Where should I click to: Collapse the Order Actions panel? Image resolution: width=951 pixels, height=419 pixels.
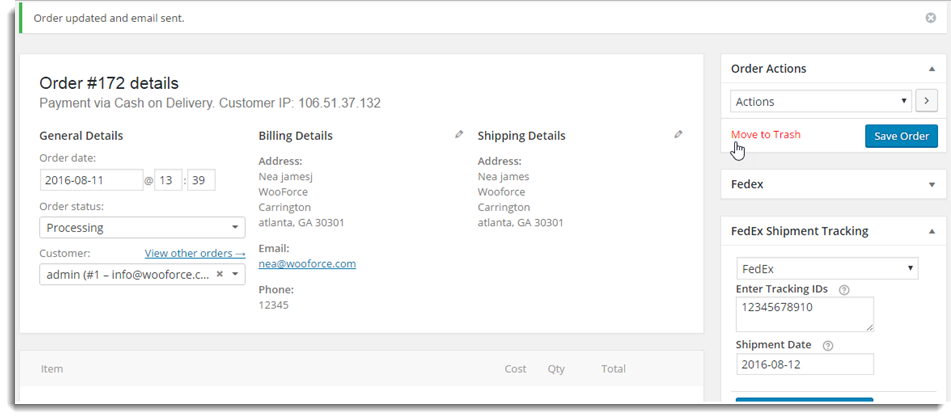932,69
